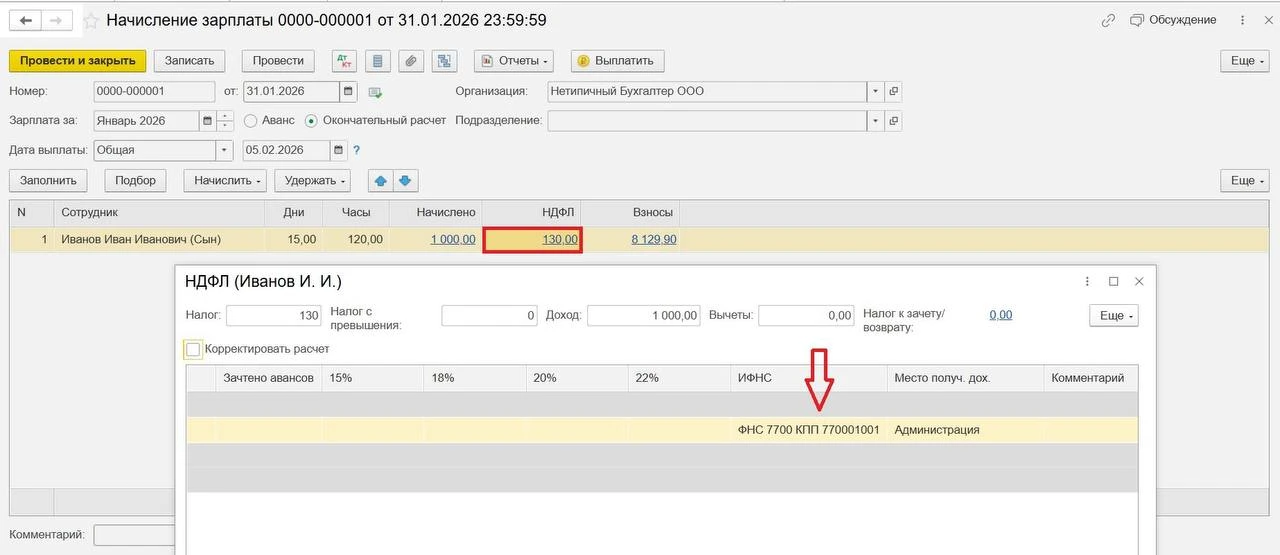Open the Организация record in new form
The image size is (1280, 555).
pyautogui.click(x=894, y=91)
